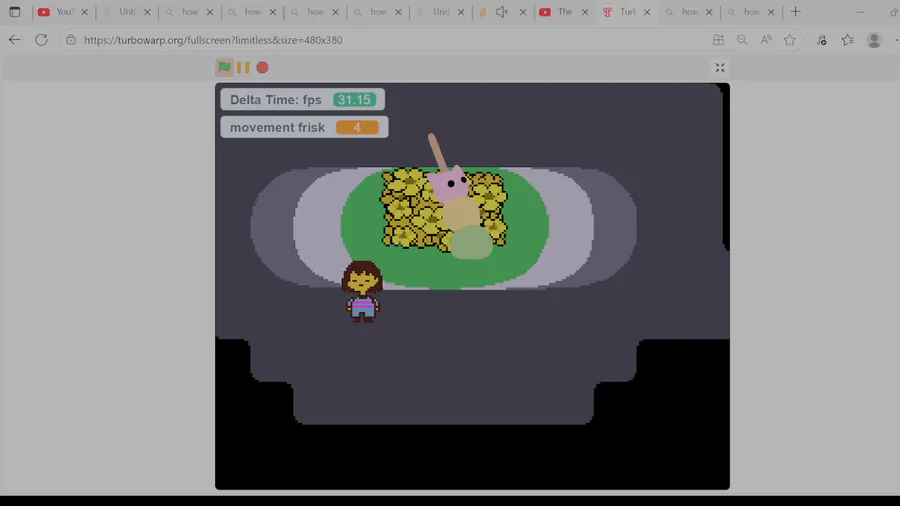
Task: Close the 'Unti' tab
Action: 147,11
